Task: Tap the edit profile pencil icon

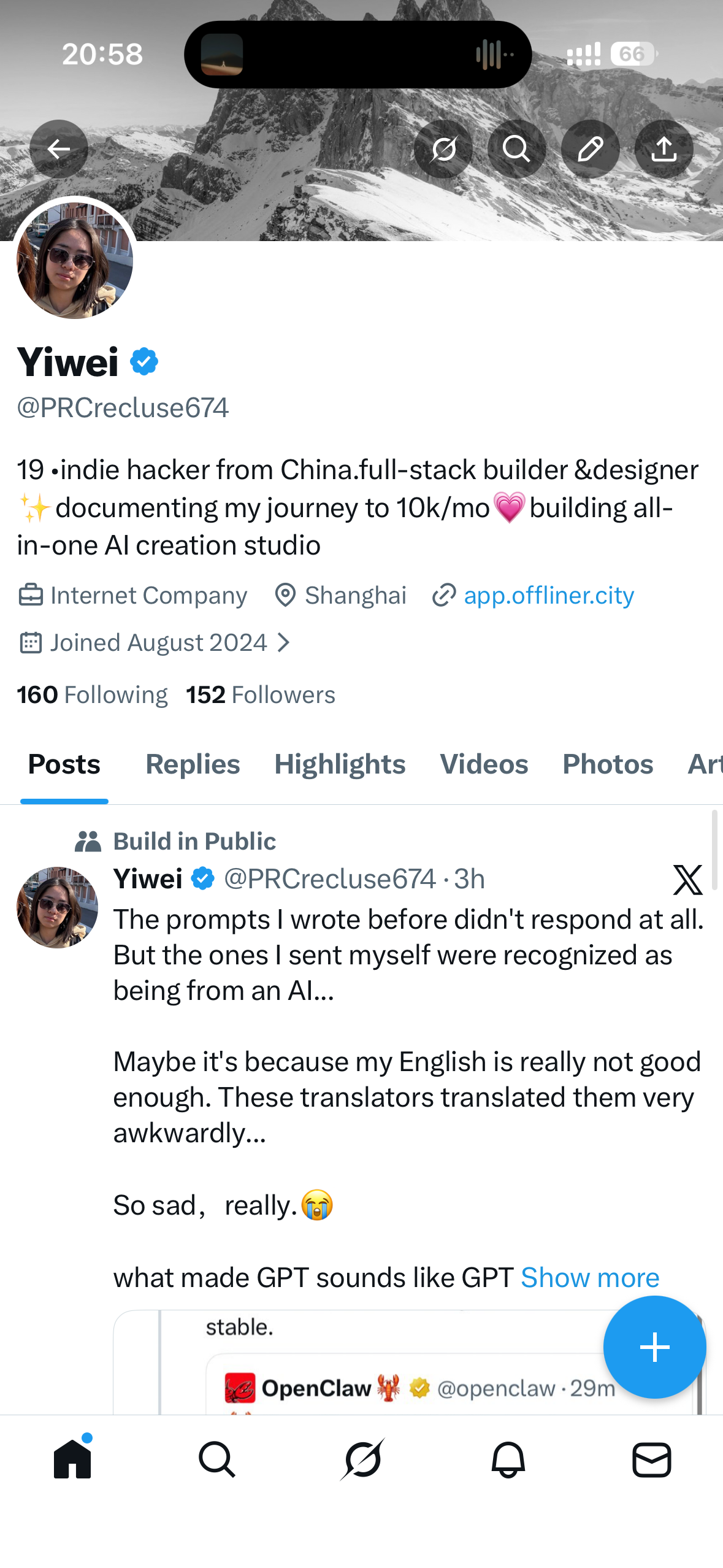Action: [x=590, y=149]
